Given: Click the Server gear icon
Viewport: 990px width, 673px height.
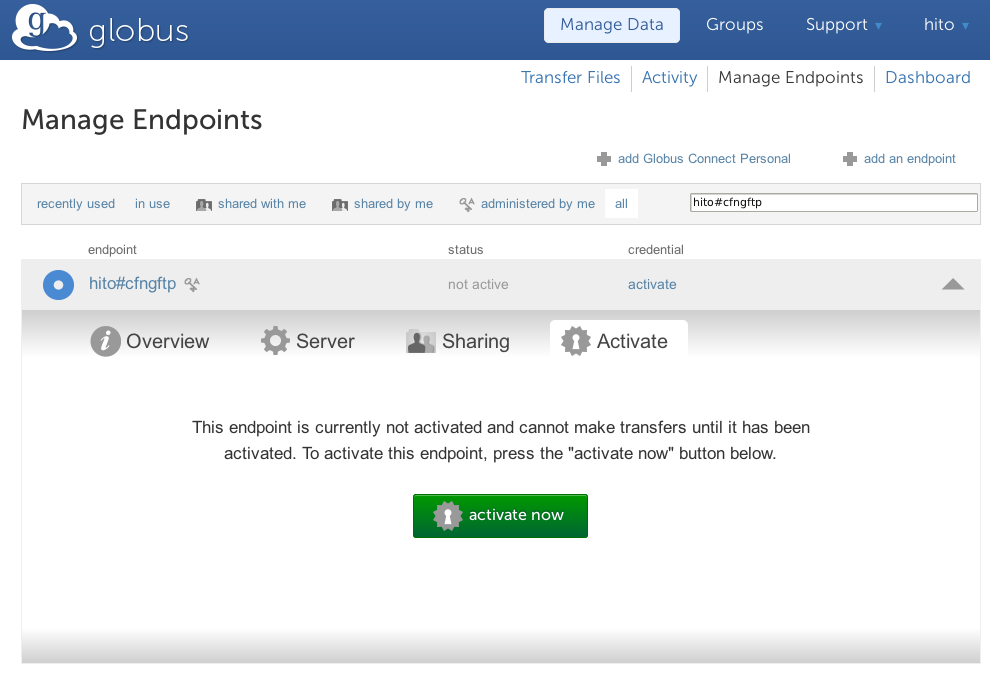Looking at the screenshot, I should click(x=275, y=341).
